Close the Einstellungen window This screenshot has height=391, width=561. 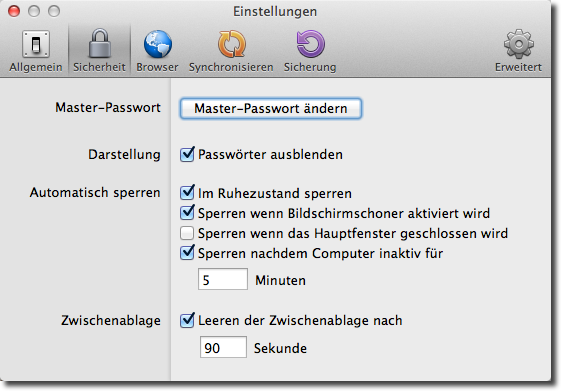coord(14,11)
